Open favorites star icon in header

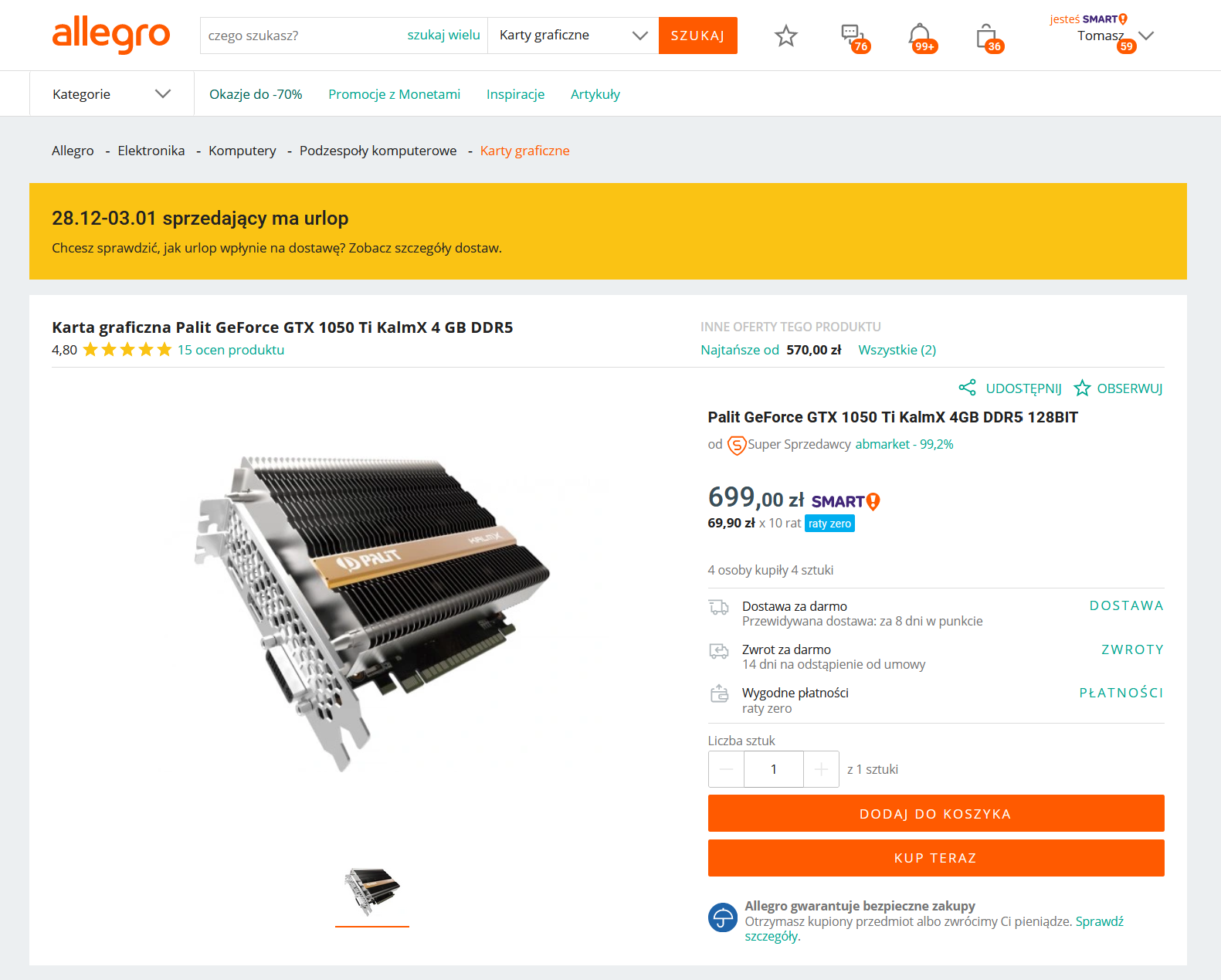point(785,36)
